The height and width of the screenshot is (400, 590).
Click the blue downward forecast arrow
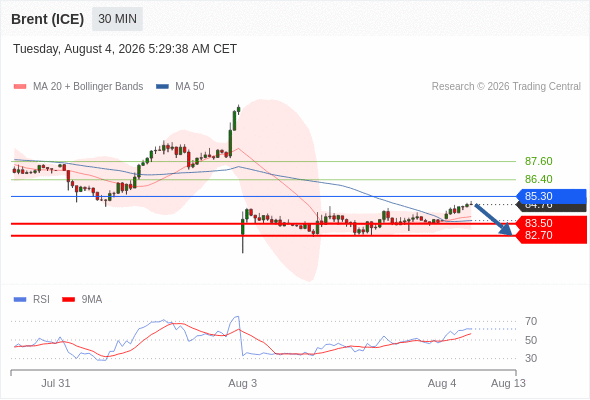493,219
